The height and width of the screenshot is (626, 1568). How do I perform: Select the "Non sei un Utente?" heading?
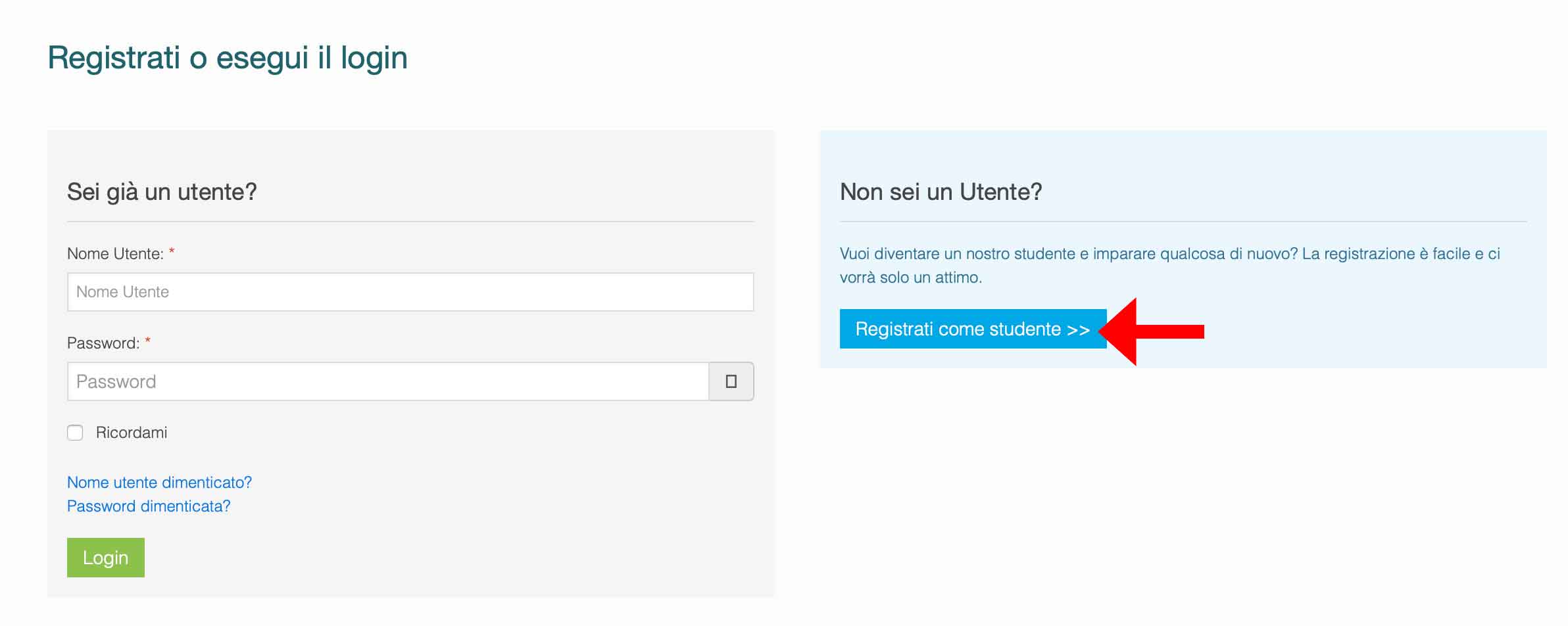(x=941, y=192)
